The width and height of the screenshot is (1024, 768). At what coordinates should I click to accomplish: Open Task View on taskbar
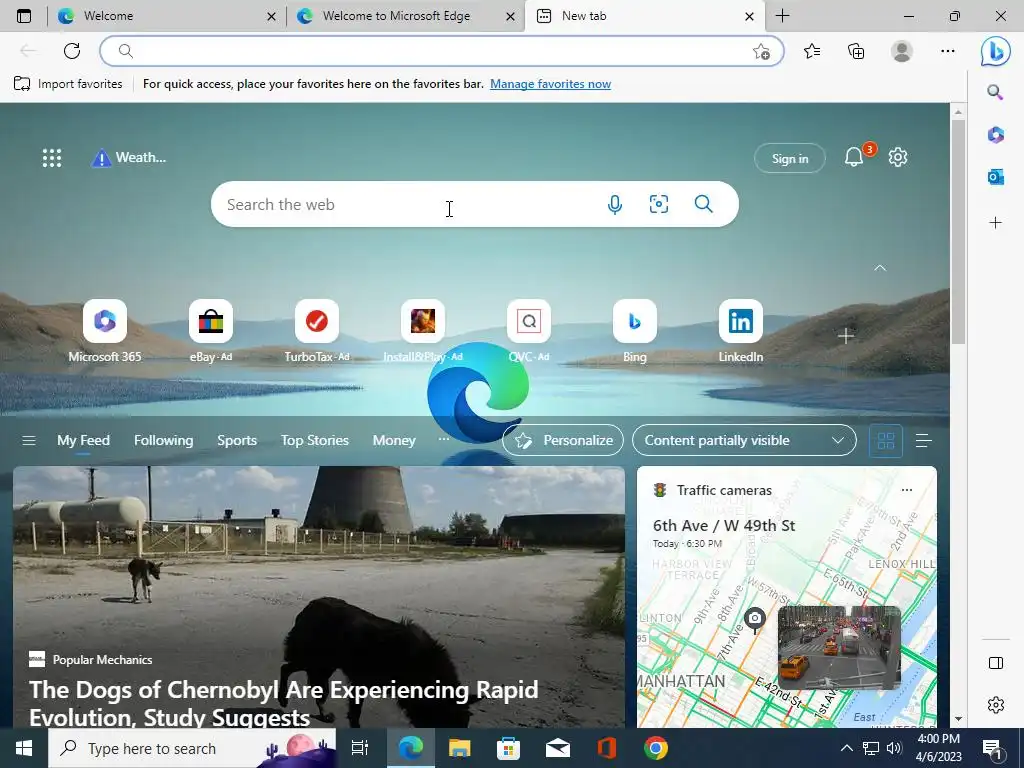(360, 748)
